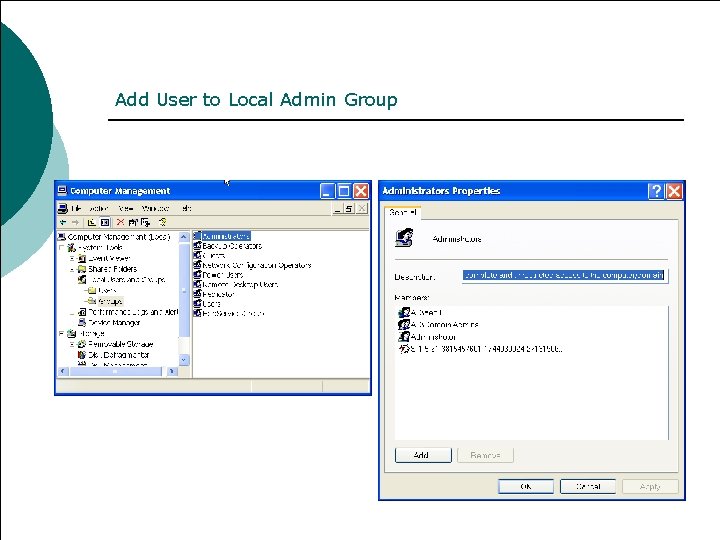Click OK in Administrators Properties
This screenshot has height=540, width=720.
pos(526,486)
